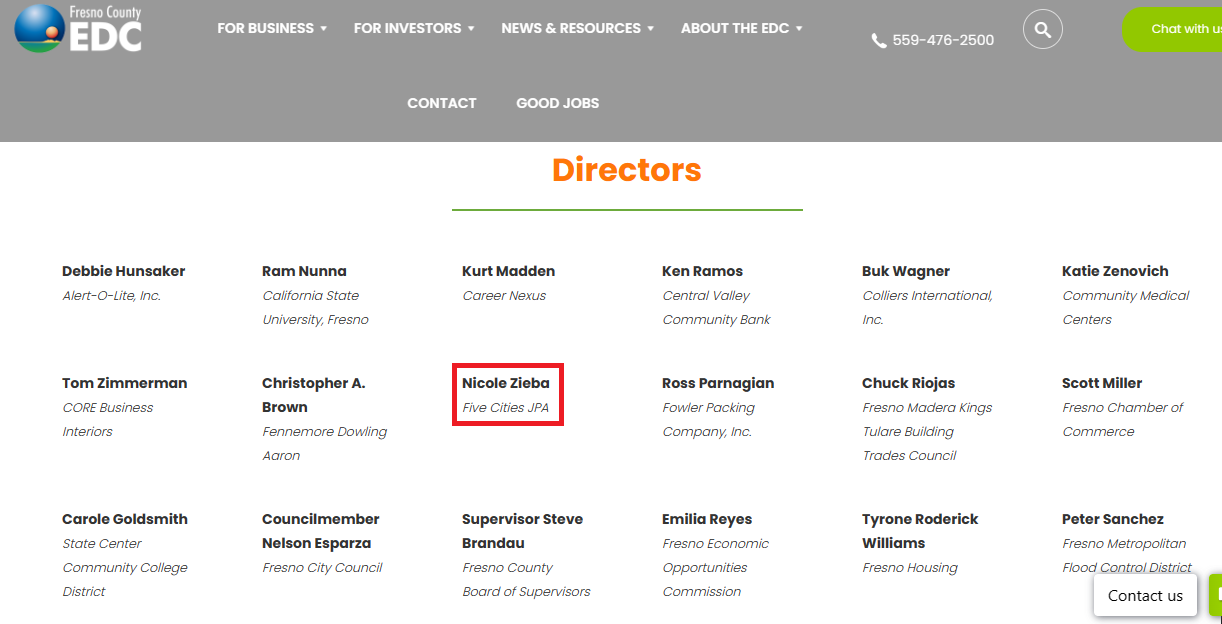Select Fresno Chamber of Commerce text
1222x624 pixels.
[x=1122, y=419]
